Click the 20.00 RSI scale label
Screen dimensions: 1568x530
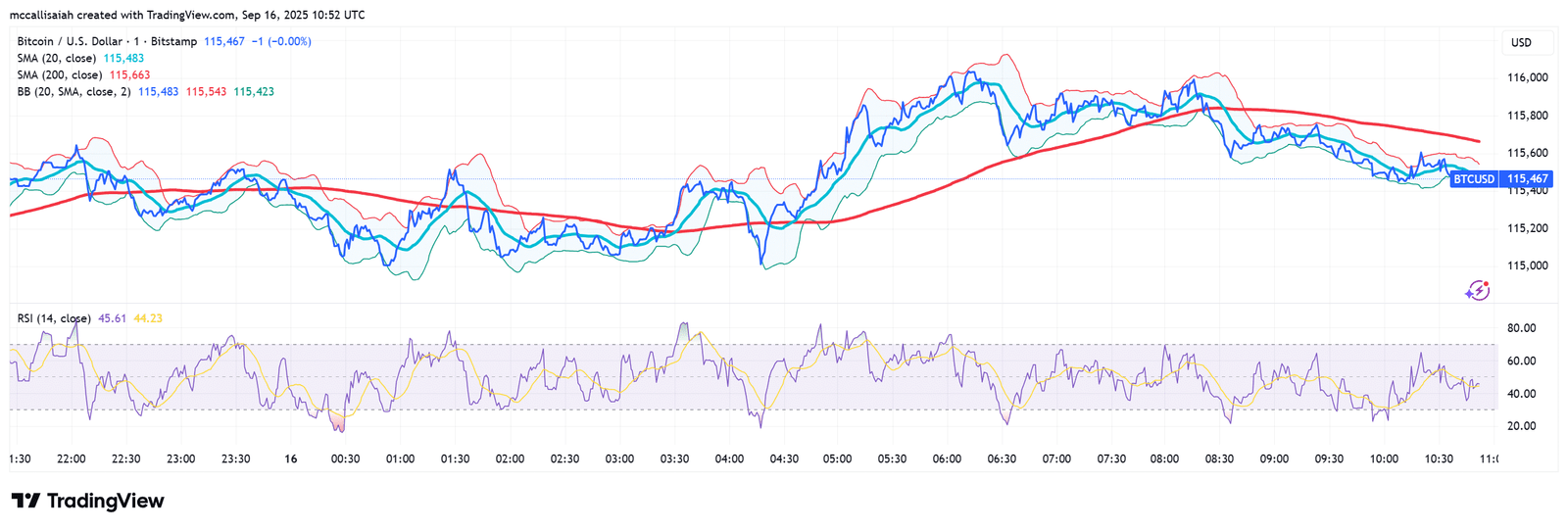click(x=1521, y=426)
